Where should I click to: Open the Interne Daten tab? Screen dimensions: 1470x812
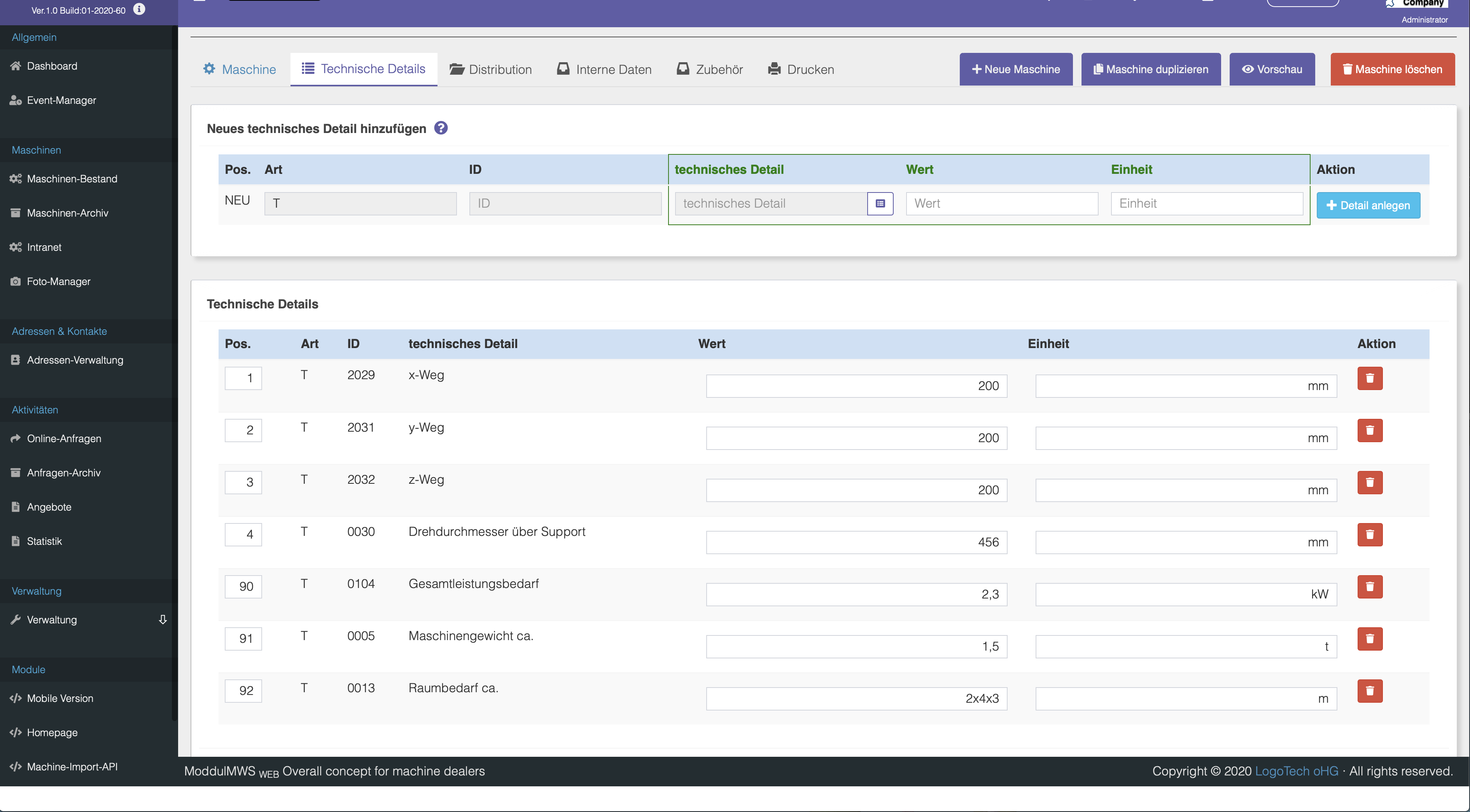pos(604,70)
